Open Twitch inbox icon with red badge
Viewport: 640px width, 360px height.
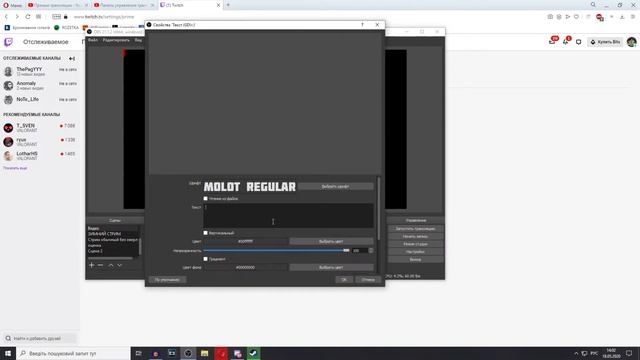553,41
